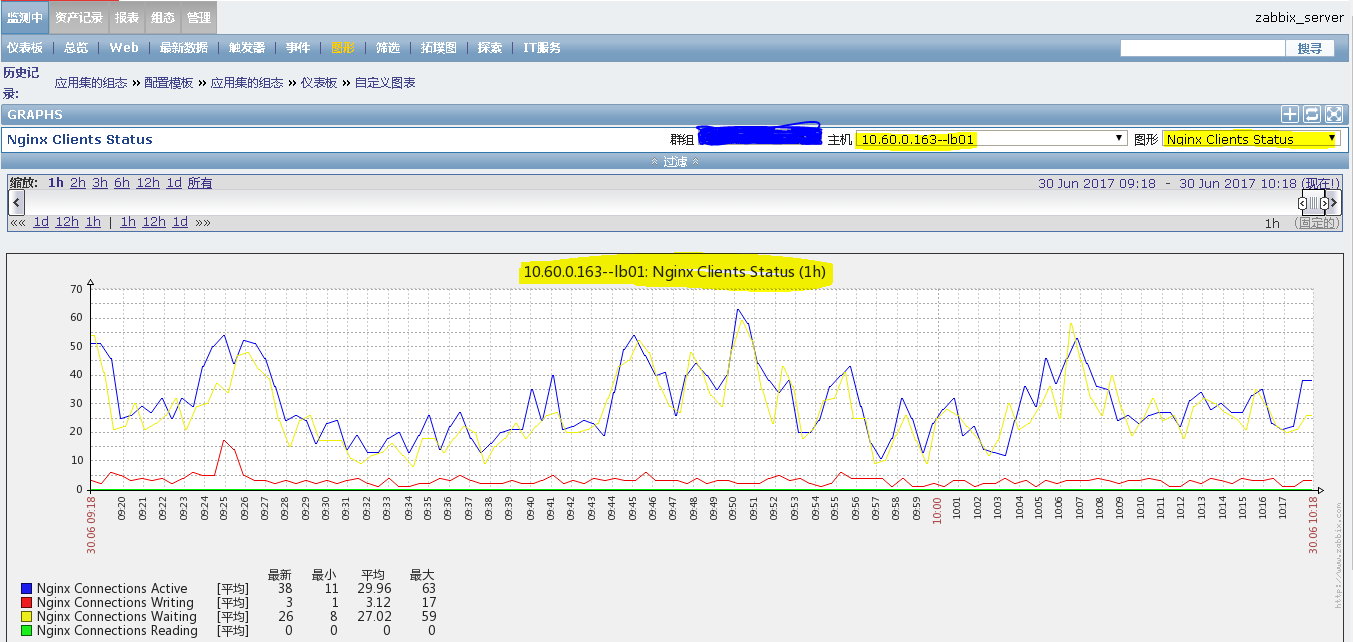Open 事件 submenu item
The image size is (1353, 642).
point(298,48)
